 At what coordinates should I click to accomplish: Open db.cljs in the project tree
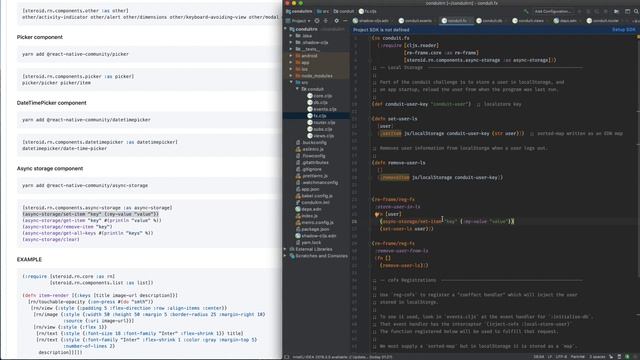(x=318, y=102)
